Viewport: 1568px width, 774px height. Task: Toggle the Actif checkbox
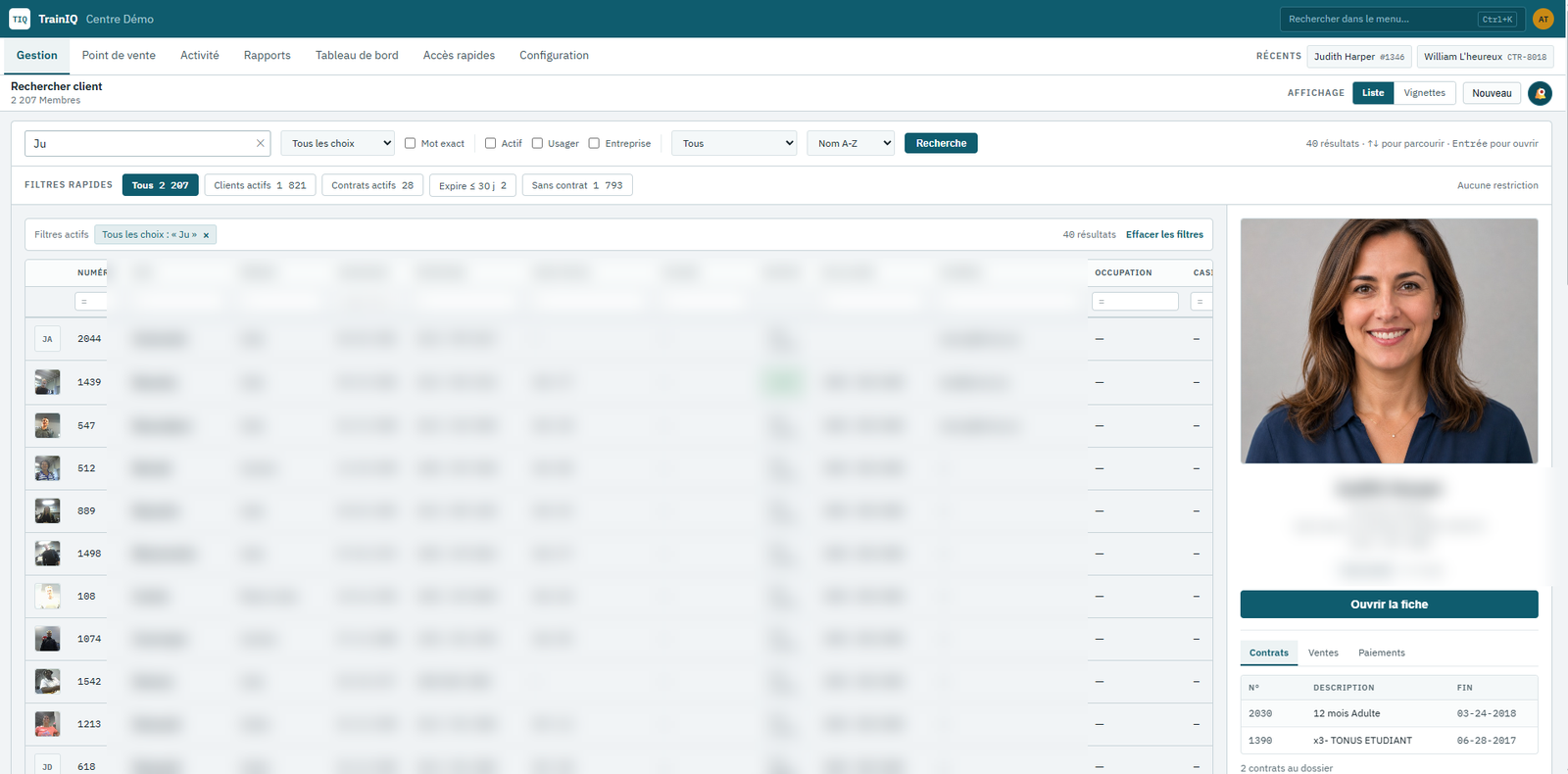[491, 143]
